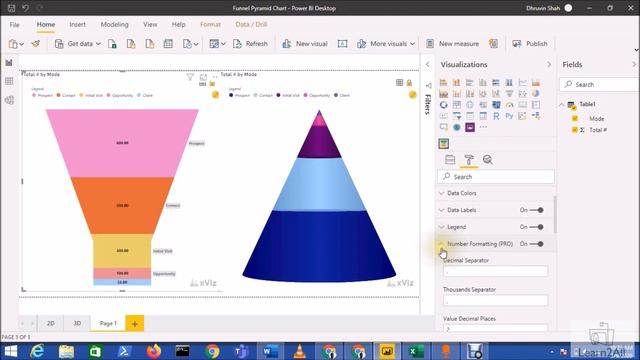
Task: Select the Stacked column chart visual
Action: pyautogui.click(x=456, y=83)
